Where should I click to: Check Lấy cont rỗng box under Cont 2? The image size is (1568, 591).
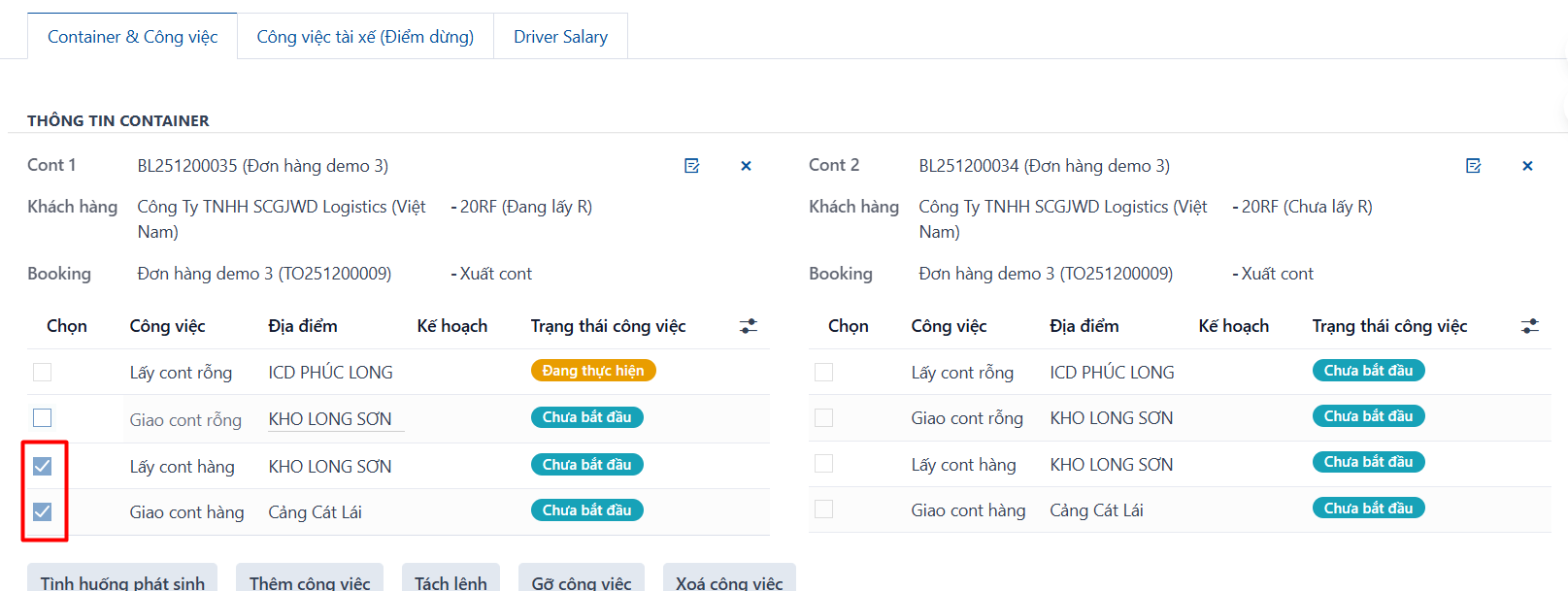pyautogui.click(x=823, y=372)
